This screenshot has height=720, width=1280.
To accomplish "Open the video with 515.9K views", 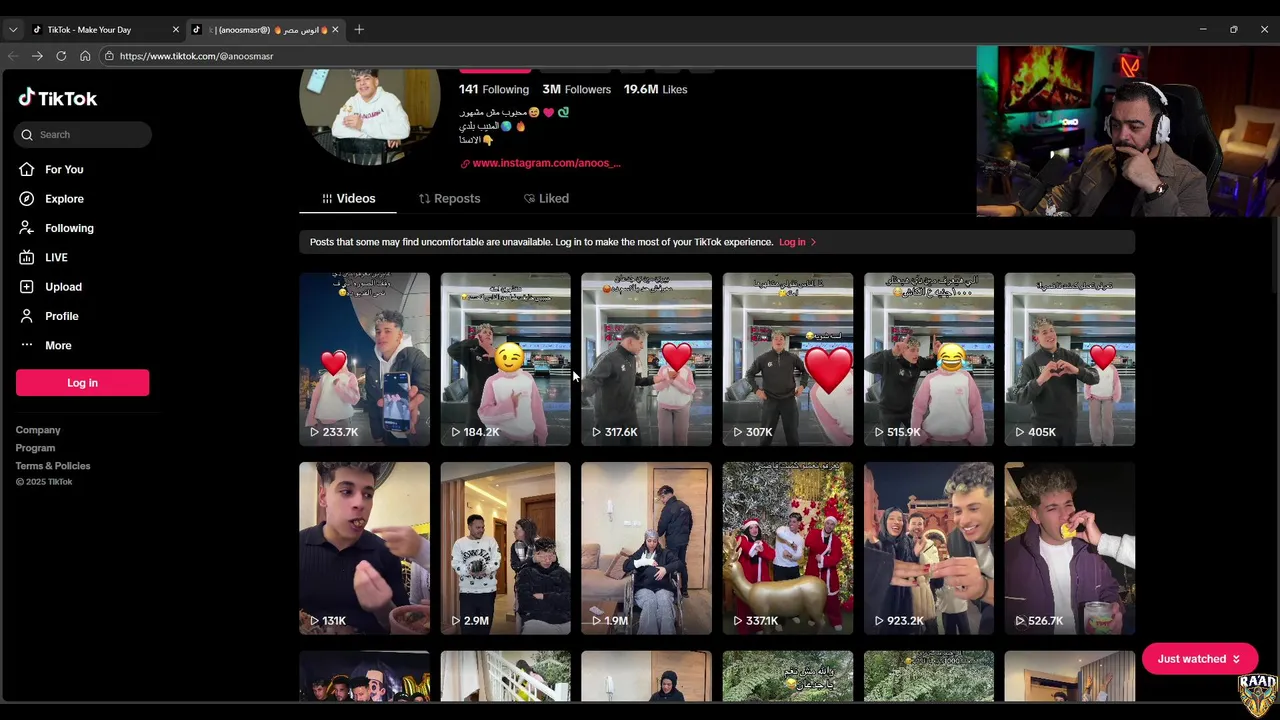I will (x=929, y=359).
